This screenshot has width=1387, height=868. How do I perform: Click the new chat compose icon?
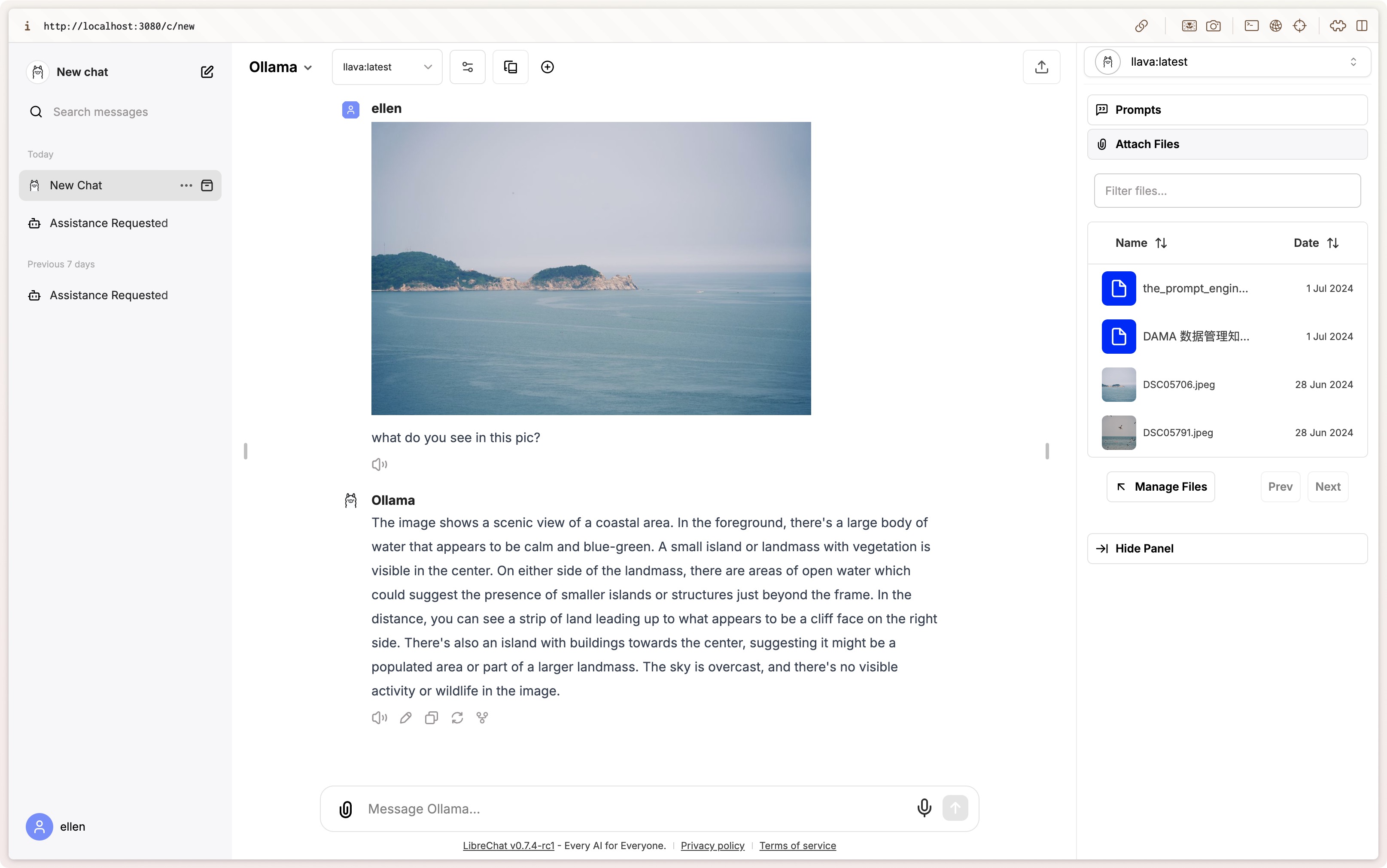click(207, 72)
